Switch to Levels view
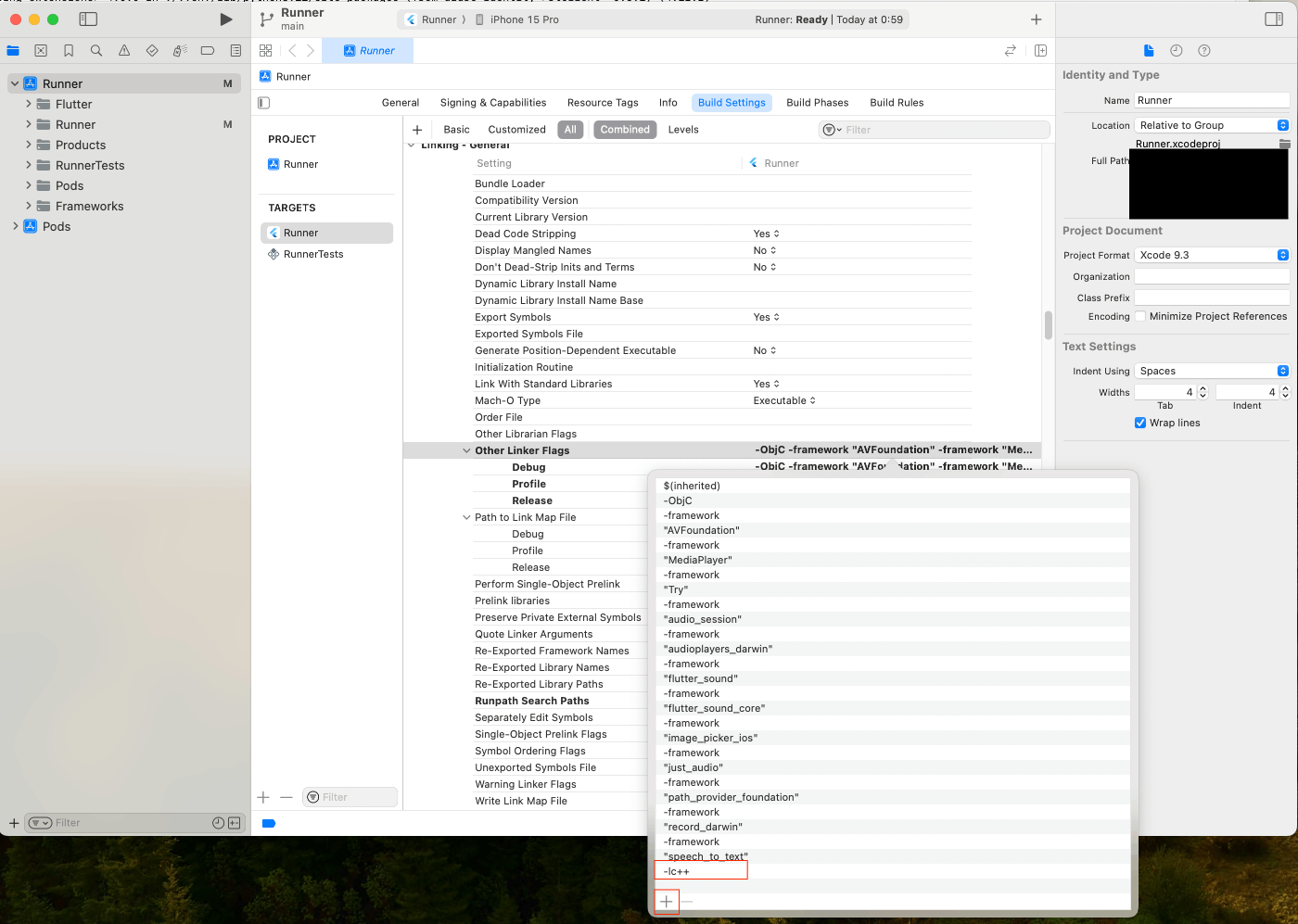The width and height of the screenshot is (1298, 924). click(683, 130)
